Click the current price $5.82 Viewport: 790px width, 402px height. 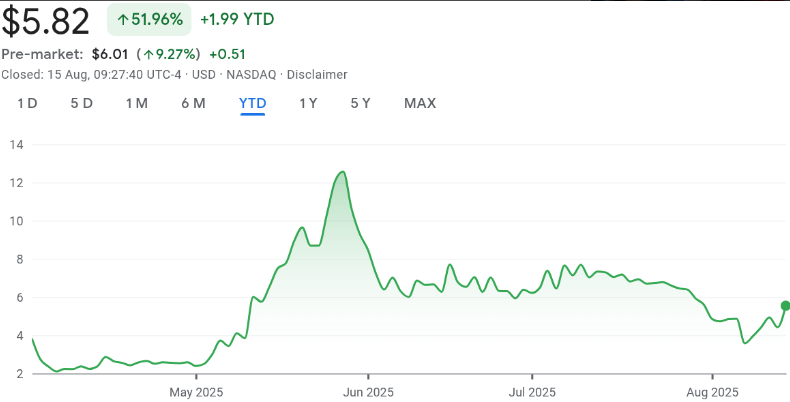click(46, 20)
